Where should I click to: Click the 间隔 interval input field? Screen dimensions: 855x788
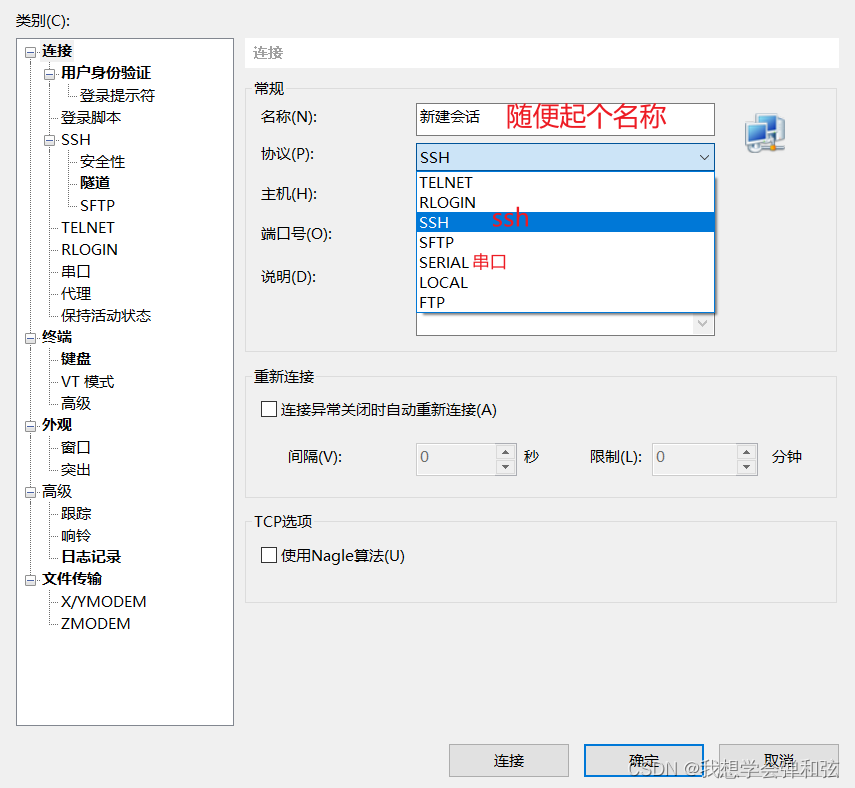[x=456, y=459]
